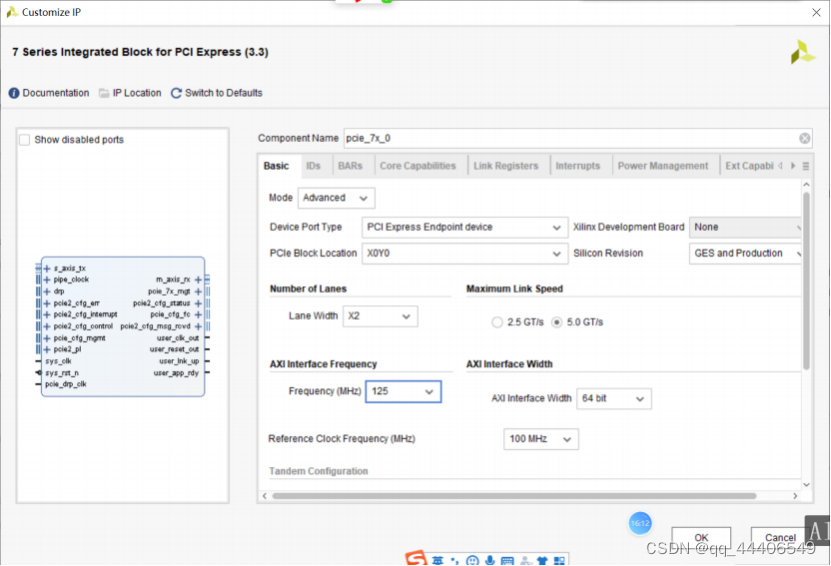Image resolution: width=831 pixels, height=566 pixels.
Task: Open the Sogou soft keyboard icon
Action: point(507,561)
